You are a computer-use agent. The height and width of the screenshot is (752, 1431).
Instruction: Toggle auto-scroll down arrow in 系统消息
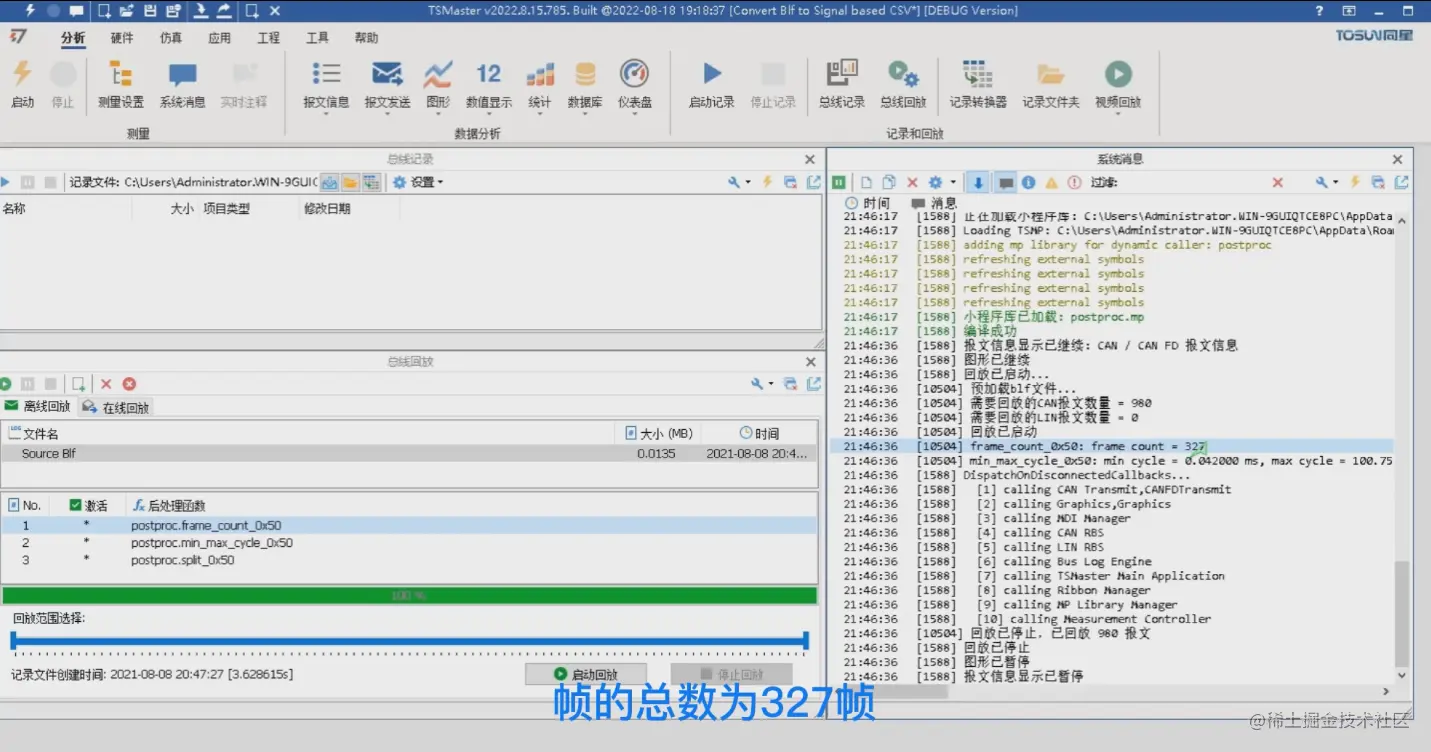point(978,183)
